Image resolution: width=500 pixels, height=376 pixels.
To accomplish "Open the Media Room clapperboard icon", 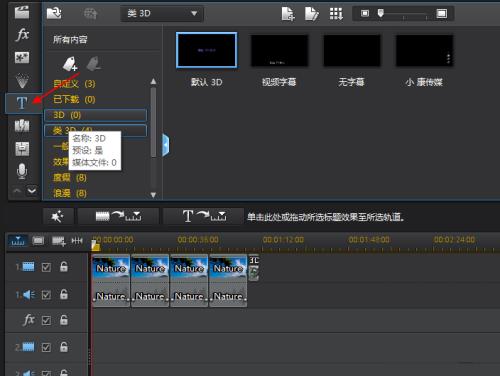I will pos(22,12).
